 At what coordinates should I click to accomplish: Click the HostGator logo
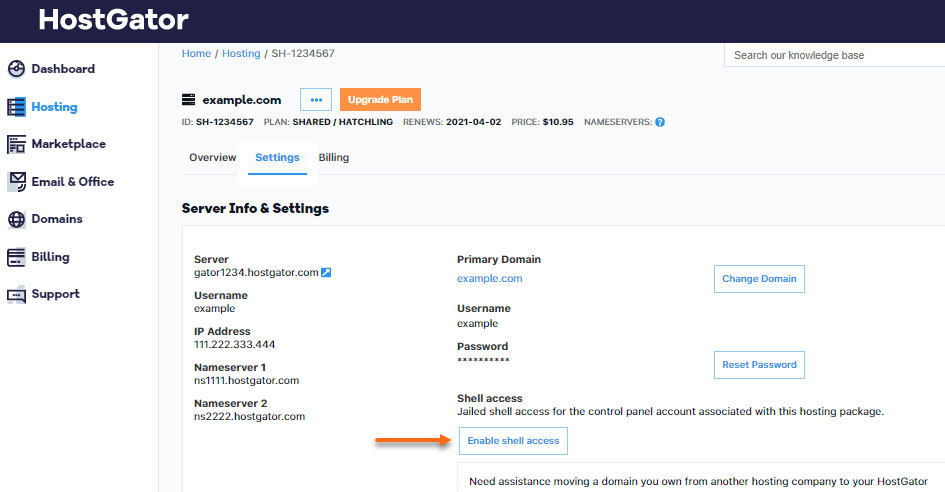coord(113,19)
